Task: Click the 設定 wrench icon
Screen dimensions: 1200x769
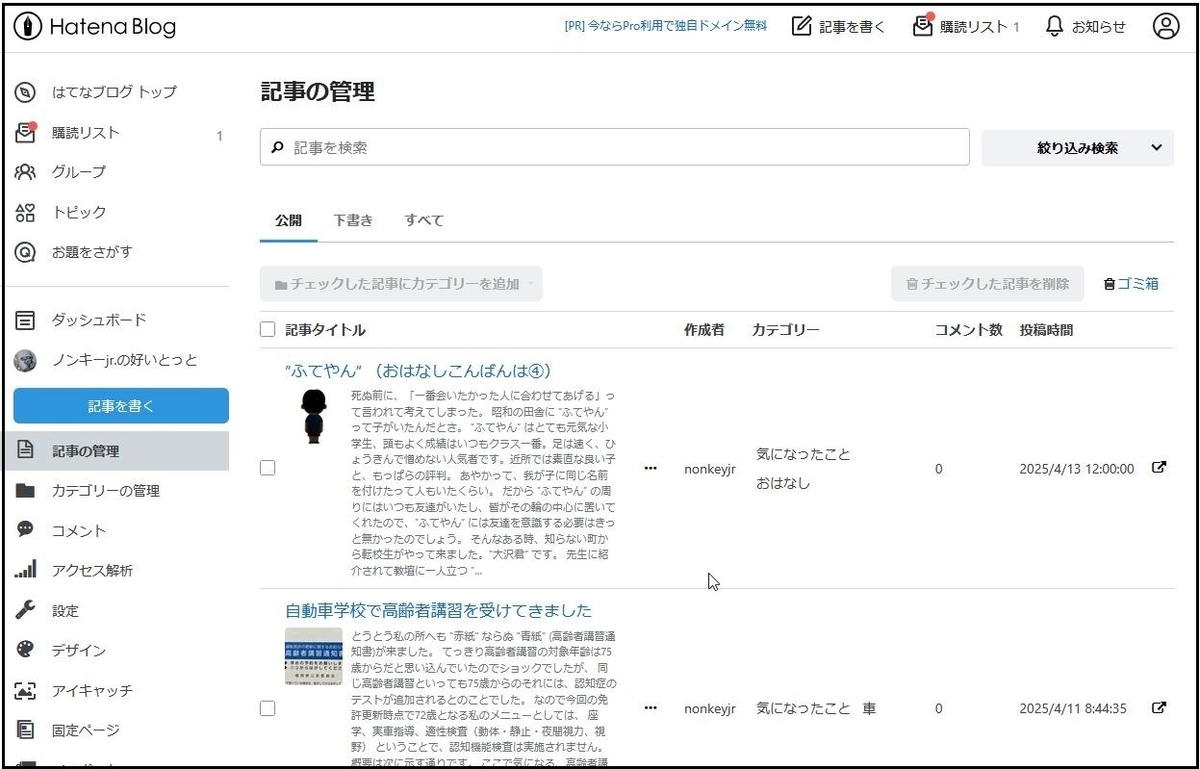Action: [26, 611]
